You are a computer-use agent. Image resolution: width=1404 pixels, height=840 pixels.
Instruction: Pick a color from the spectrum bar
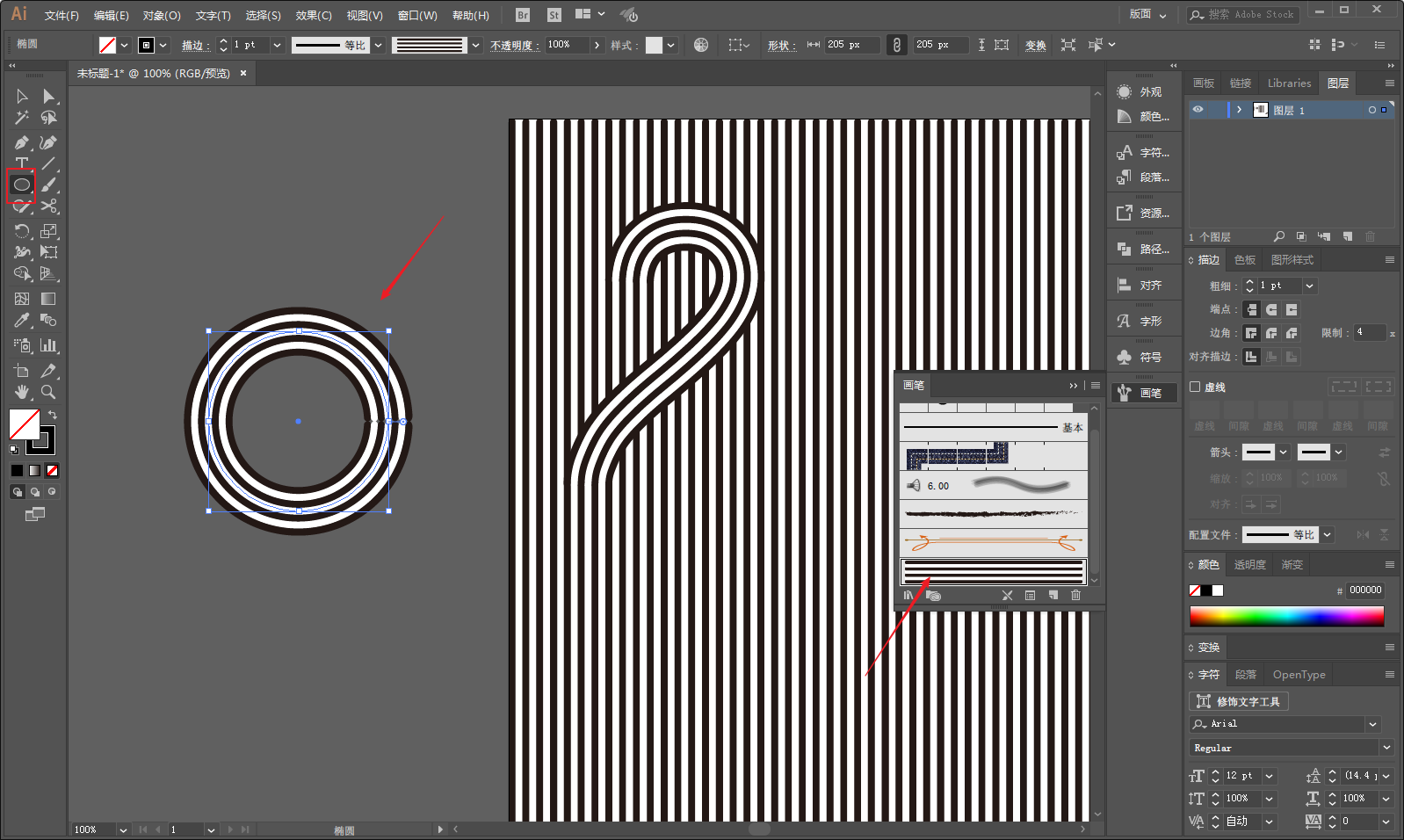tap(1286, 616)
